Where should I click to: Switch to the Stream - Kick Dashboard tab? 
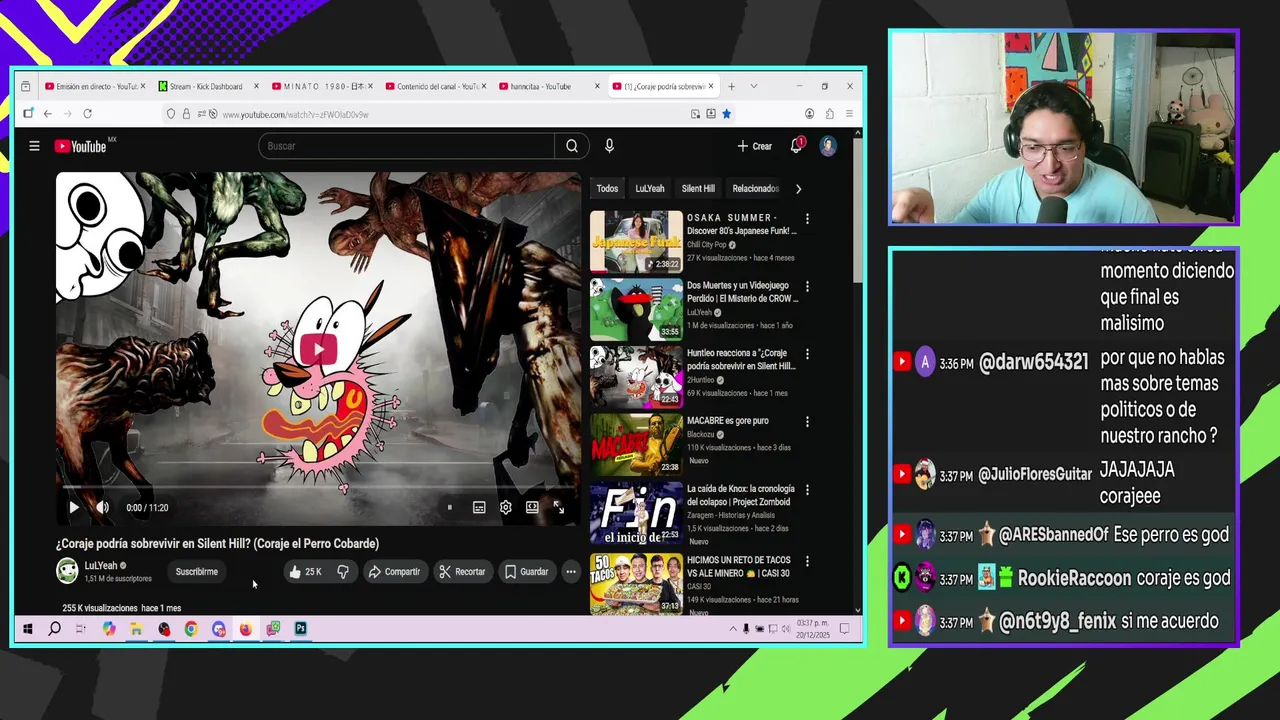pos(207,87)
